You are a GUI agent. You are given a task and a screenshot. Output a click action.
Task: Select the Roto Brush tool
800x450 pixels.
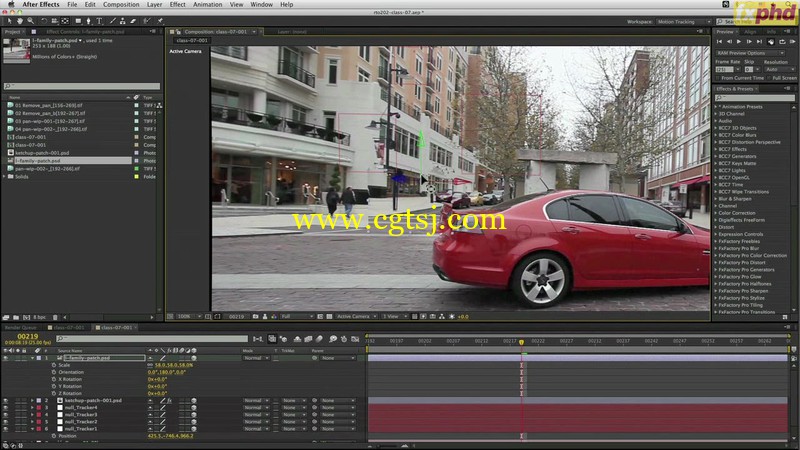pos(147,21)
